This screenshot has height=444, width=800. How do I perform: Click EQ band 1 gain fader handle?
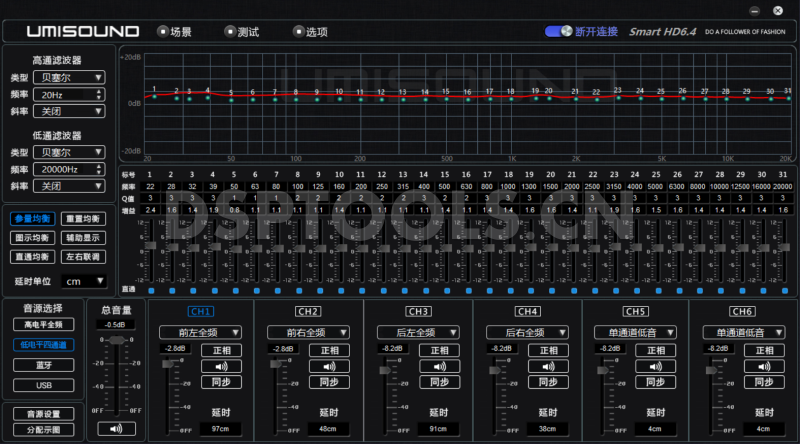pos(151,246)
